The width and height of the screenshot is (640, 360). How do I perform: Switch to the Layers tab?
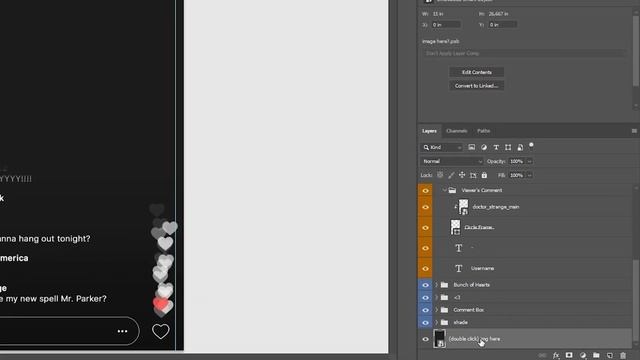click(429, 131)
